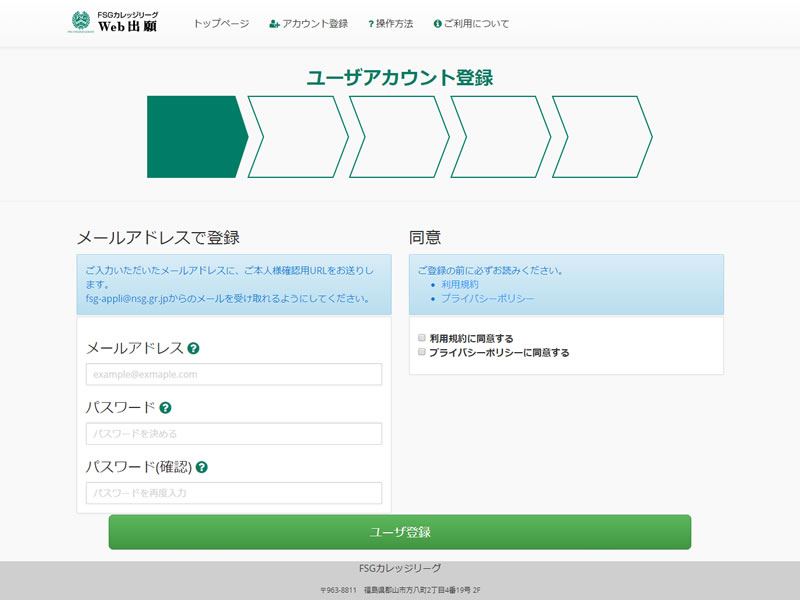Click the second step arrow in progress bar

(x=298, y=137)
